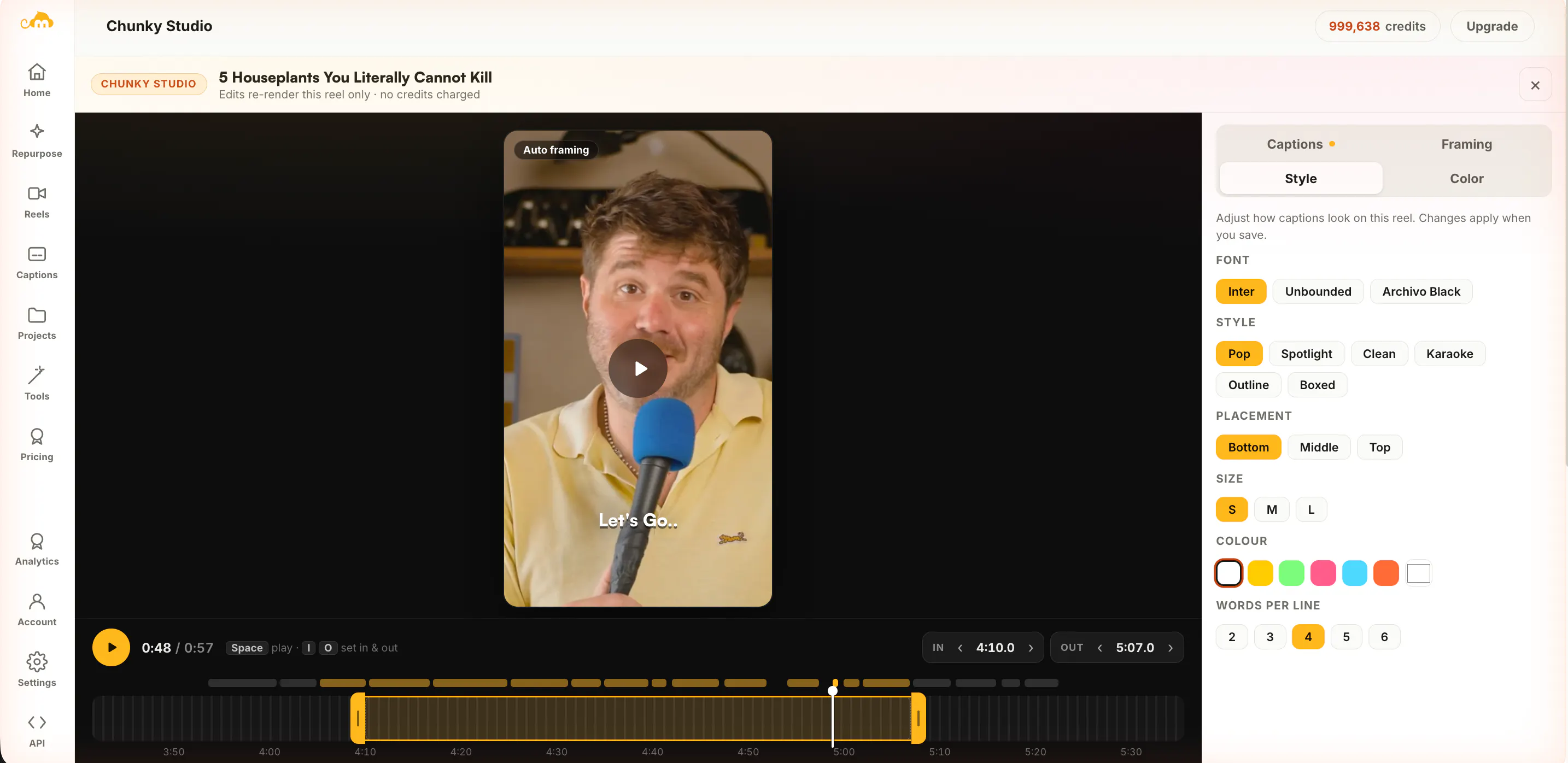Screen dimensions: 1568x763
Task: Switch to the Framing tab
Action: point(1466,144)
